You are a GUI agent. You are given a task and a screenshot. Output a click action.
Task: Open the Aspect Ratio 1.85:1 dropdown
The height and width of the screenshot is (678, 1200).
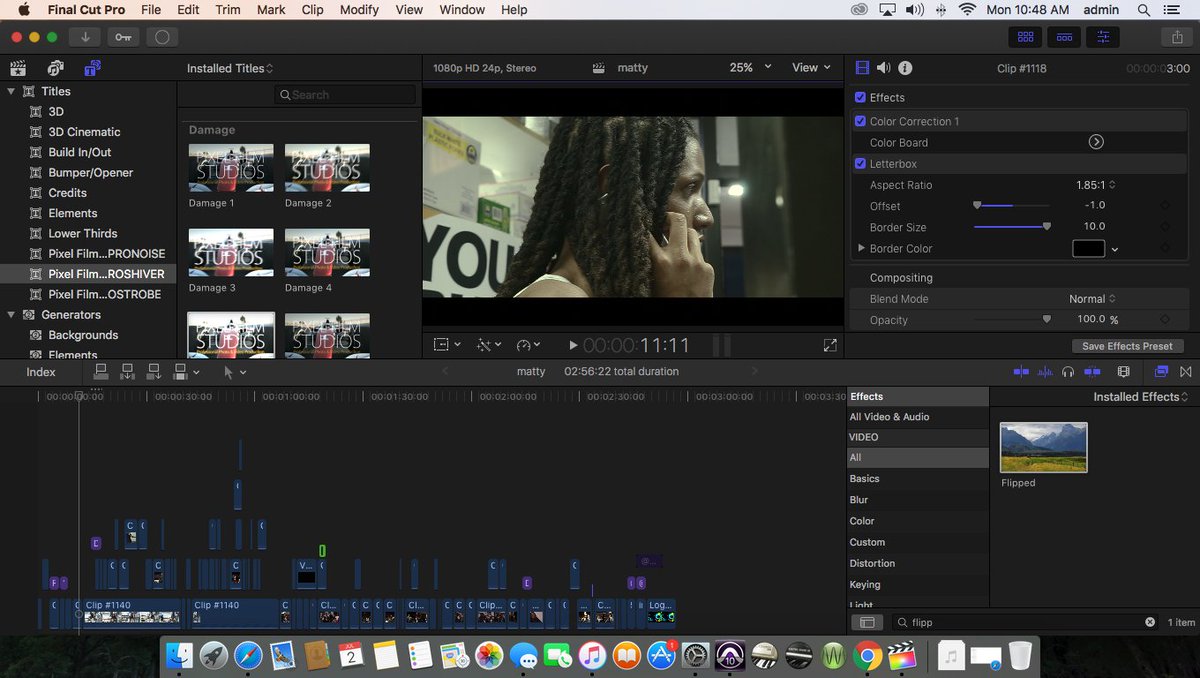pyautogui.click(x=1096, y=185)
